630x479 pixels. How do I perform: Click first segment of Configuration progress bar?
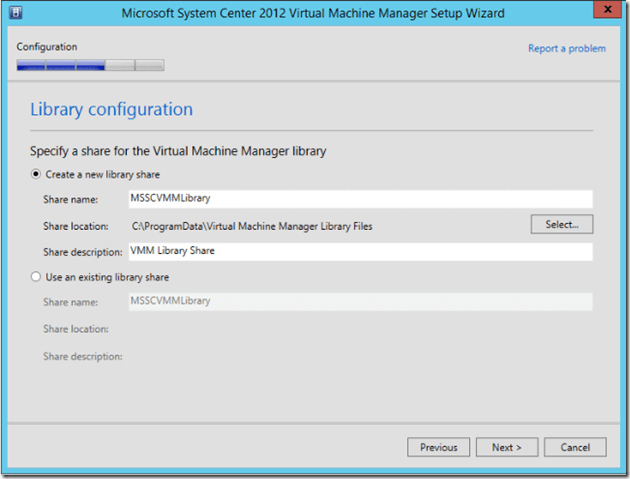31,66
